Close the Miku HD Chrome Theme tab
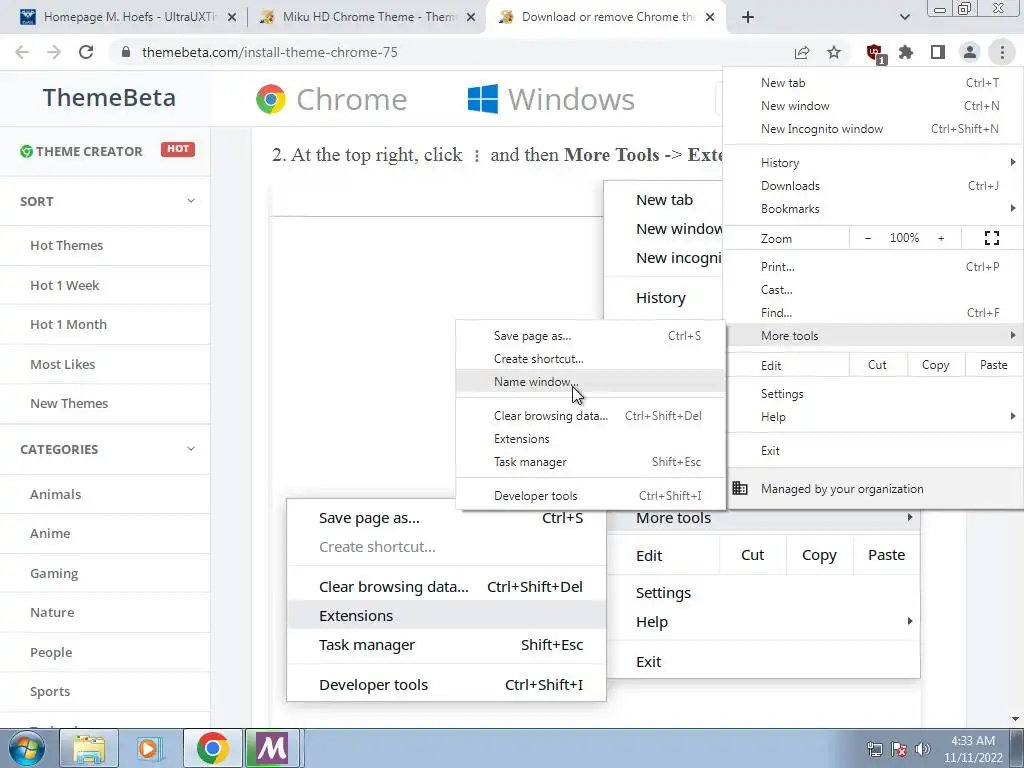Viewport: 1024px width, 768px height. pyautogui.click(x=471, y=17)
